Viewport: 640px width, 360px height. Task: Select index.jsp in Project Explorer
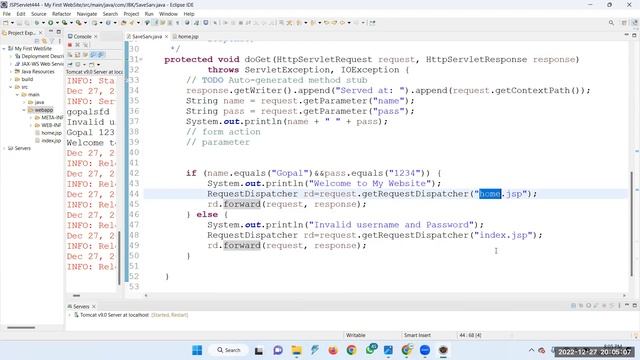pos(51,140)
